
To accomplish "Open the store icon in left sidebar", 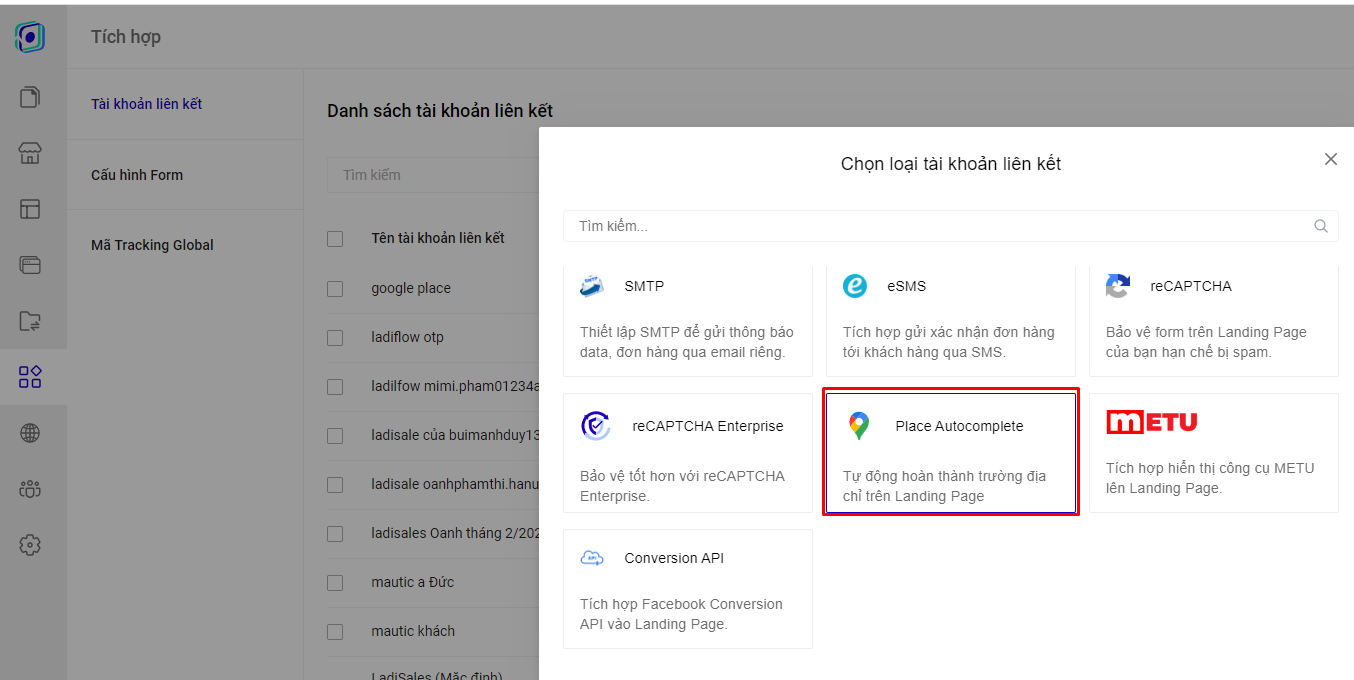I will [30, 153].
